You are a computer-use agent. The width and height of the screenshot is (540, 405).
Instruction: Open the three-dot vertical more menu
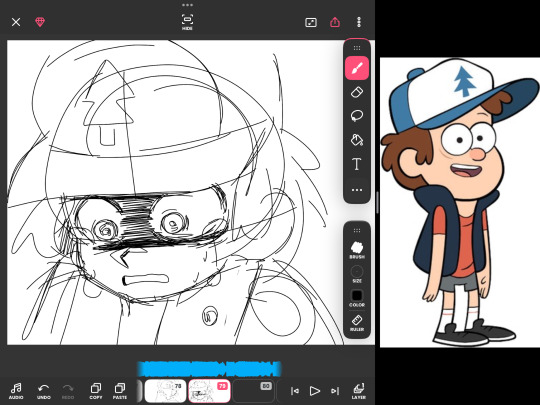359,22
